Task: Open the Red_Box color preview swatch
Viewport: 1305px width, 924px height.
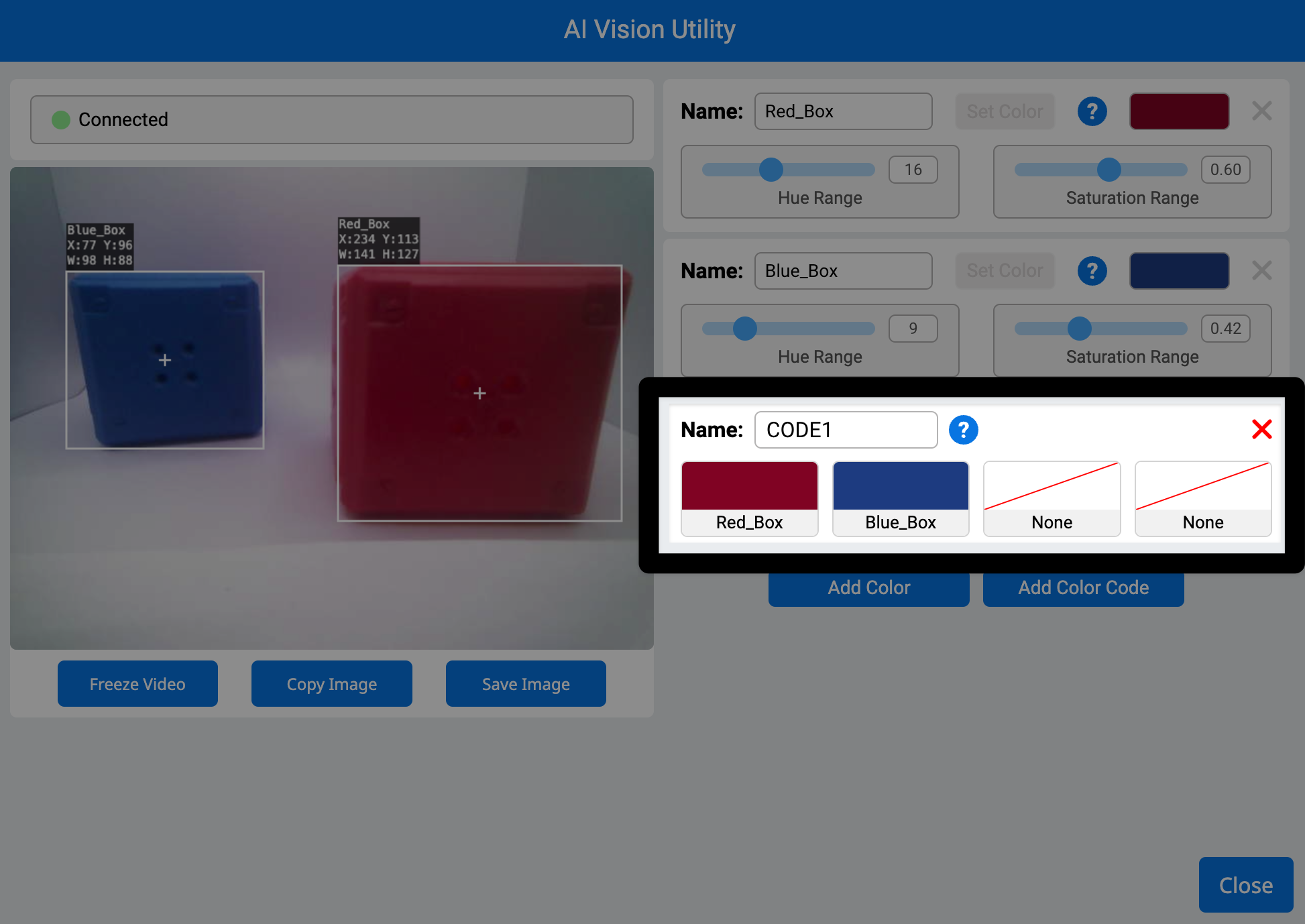Action: [1179, 111]
